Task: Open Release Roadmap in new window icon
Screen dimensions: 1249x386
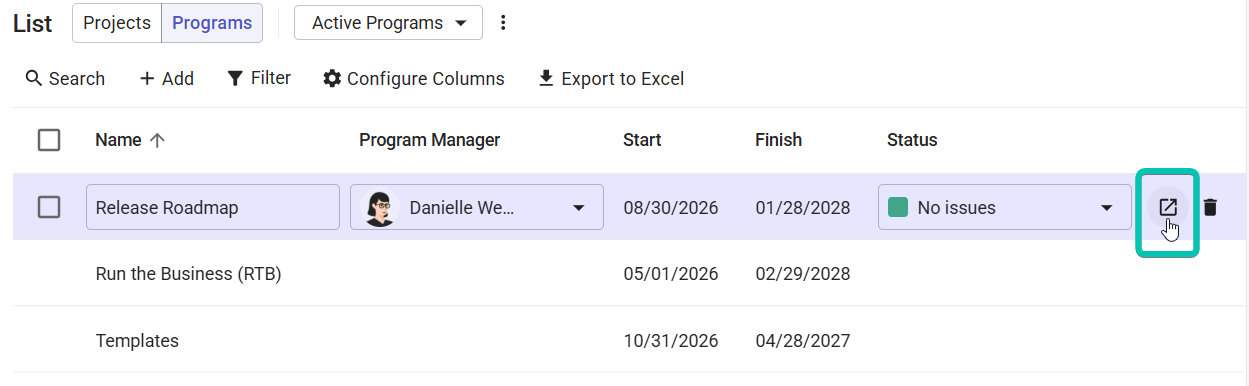Action: 1167,207
